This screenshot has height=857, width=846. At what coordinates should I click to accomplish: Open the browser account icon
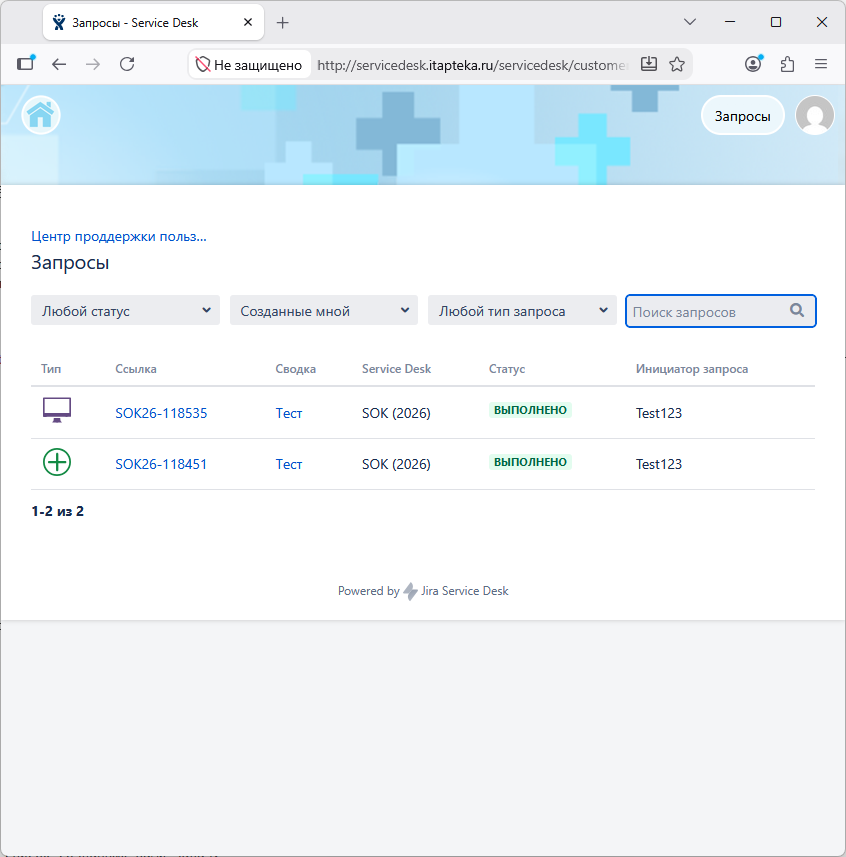coord(753,64)
